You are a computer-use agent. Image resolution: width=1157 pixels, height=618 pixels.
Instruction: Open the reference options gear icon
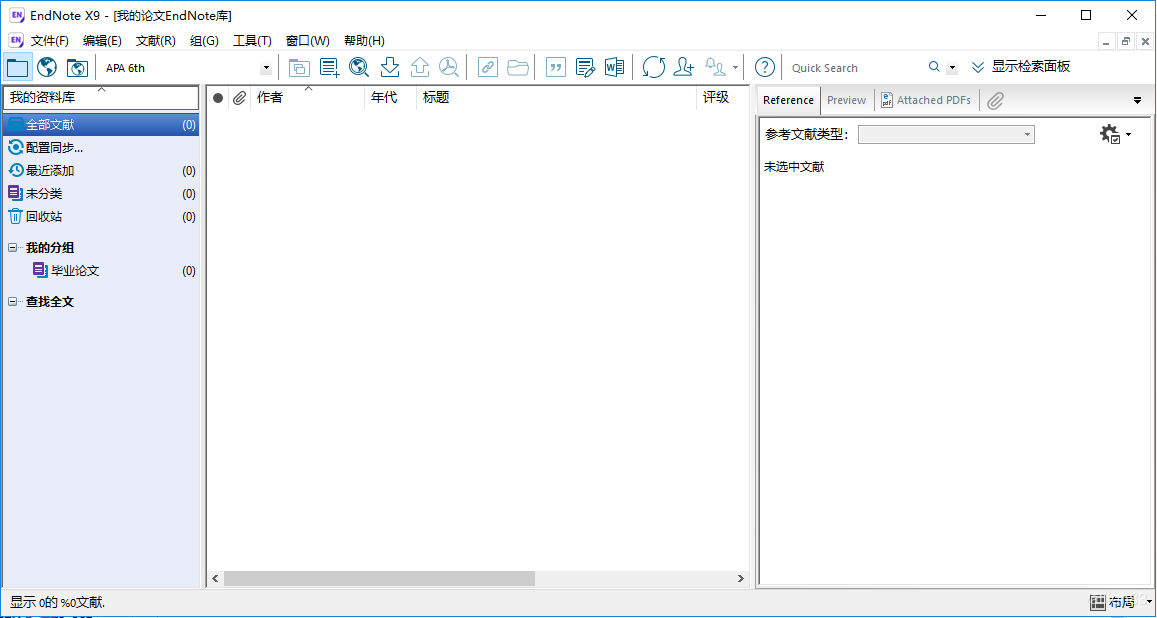click(x=1110, y=133)
